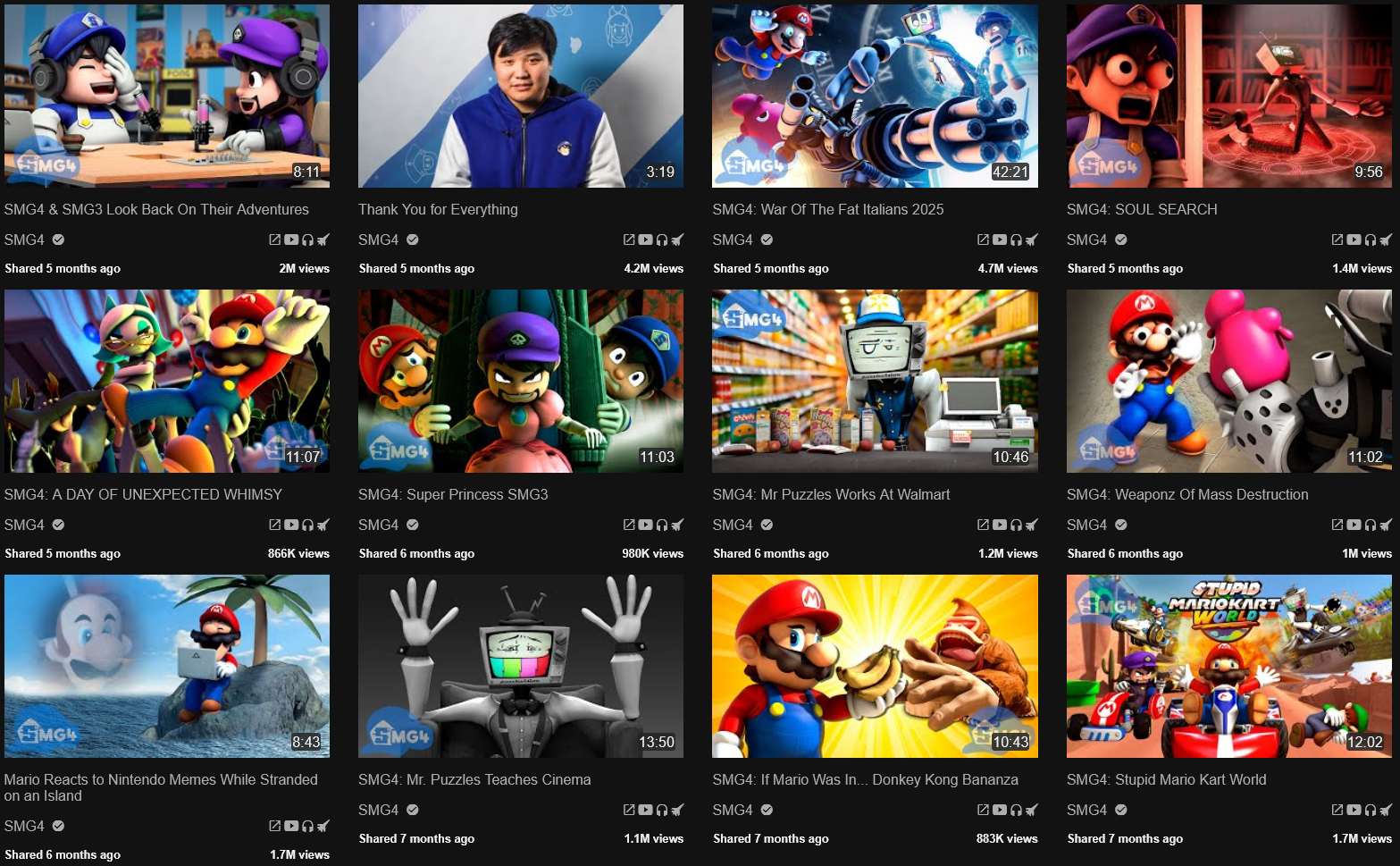Viewport: 1400px width, 866px height.
Task: Click jet icon under 'SMG4: SOUL SEARCH'
Action: 1386,240
